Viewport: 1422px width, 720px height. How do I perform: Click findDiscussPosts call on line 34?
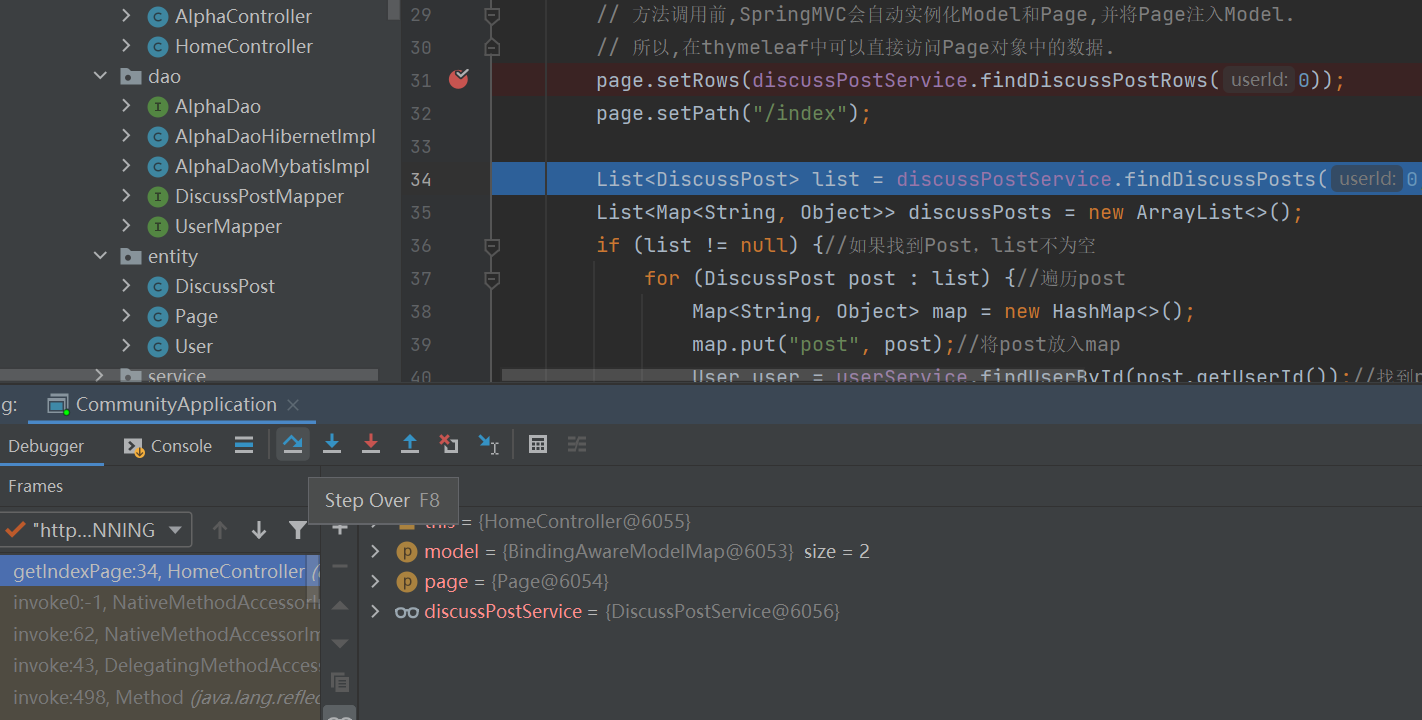(1221, 179)
